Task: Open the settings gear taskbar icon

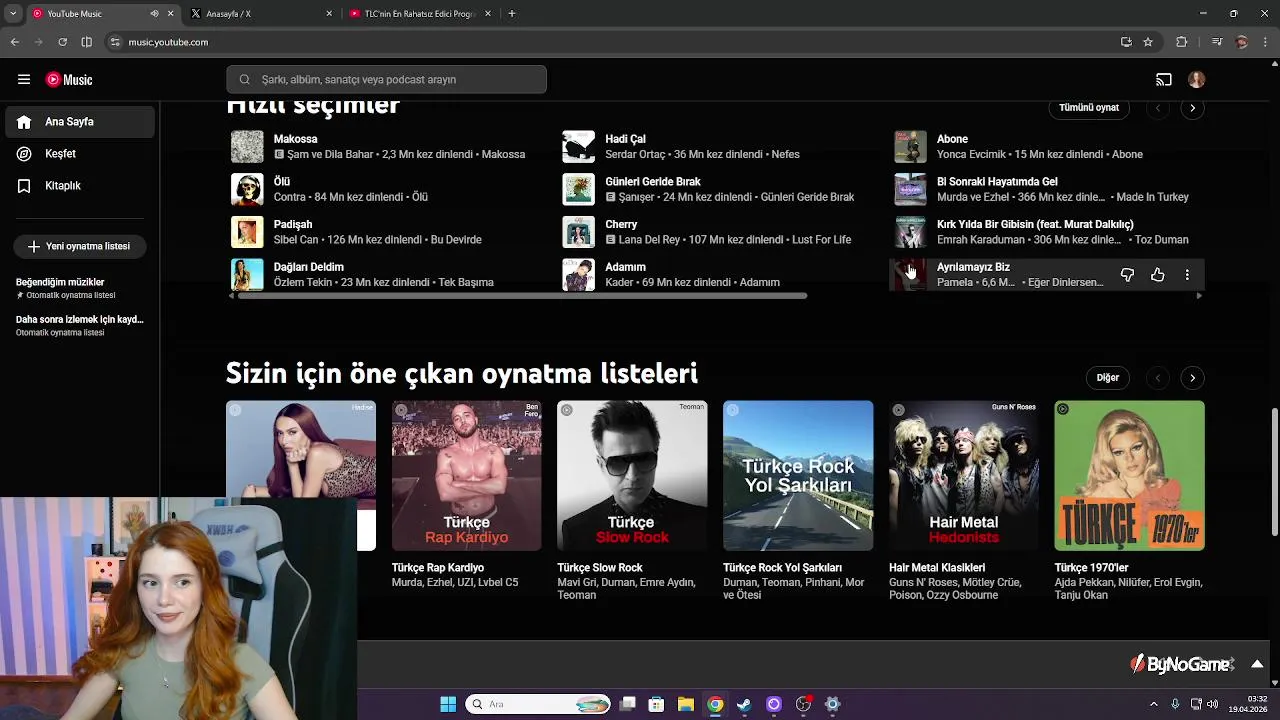Action: pyautogui.click(x=832, y=704)
